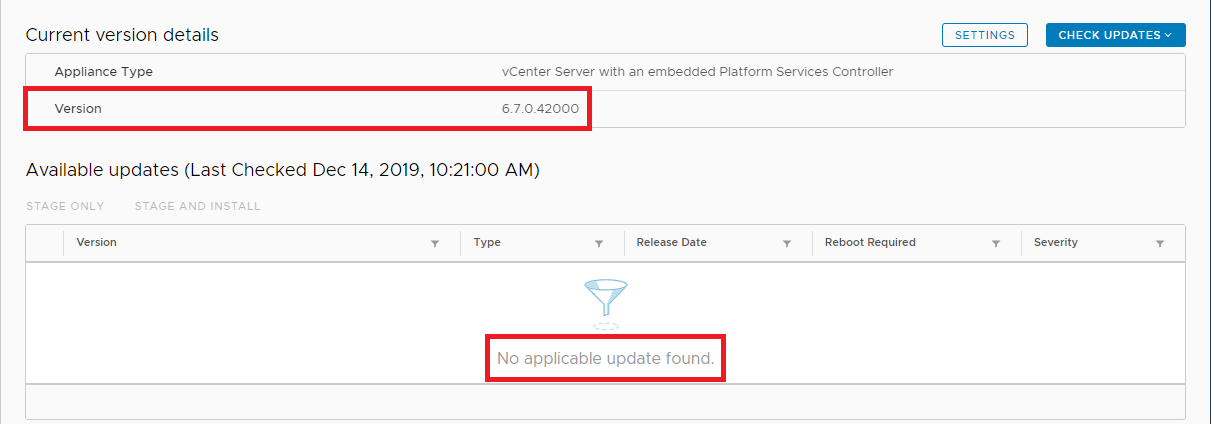Filter the list by Severity
The width and height of the screenshot is (1211, 424).
point(1160,243)
